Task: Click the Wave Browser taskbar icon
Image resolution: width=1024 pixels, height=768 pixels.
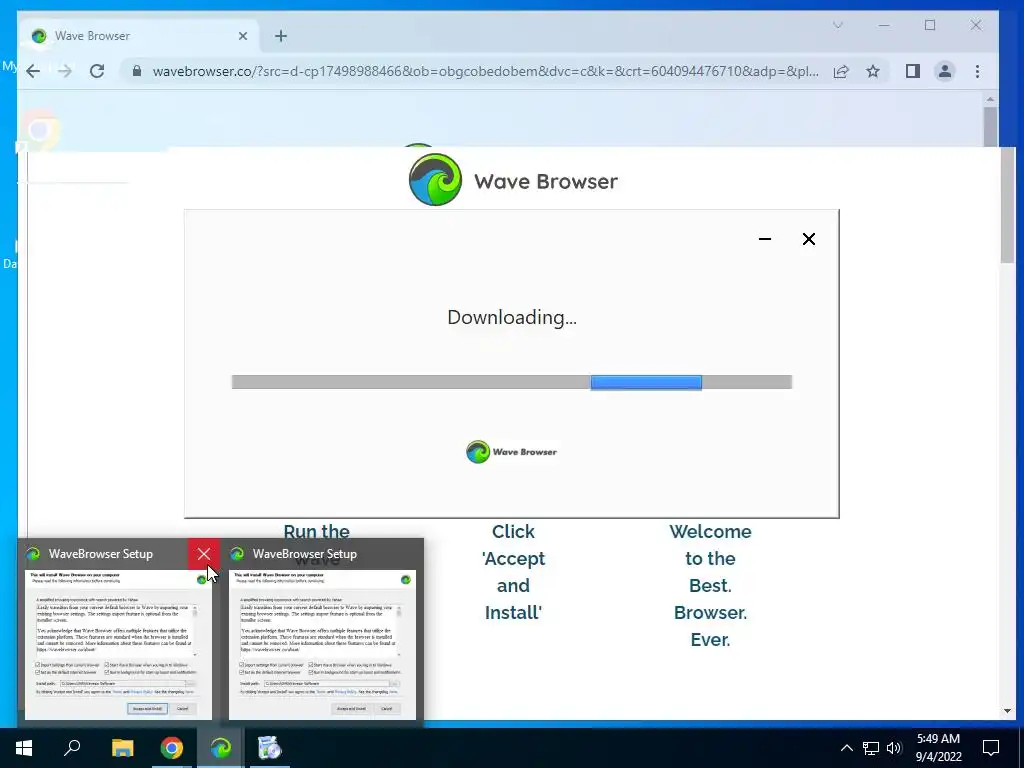Action: point(221,748)
